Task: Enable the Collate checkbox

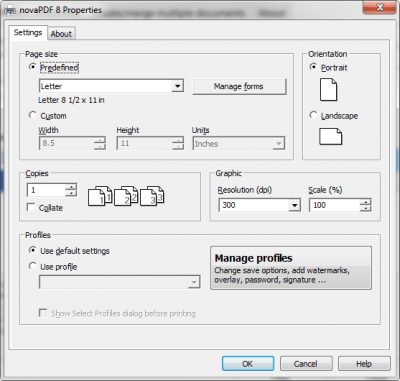Action: [x=31, y=207]
